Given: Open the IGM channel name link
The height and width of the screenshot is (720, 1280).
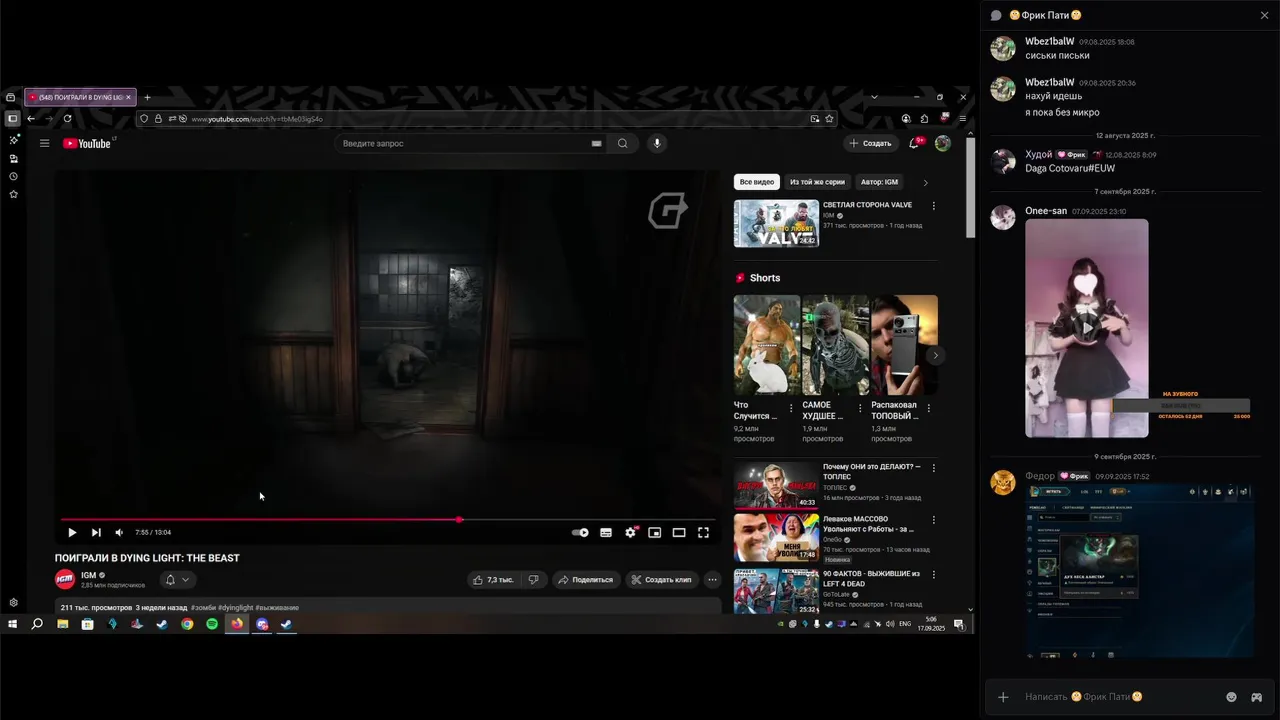Looking at the screenshot, I should point(88,575).
